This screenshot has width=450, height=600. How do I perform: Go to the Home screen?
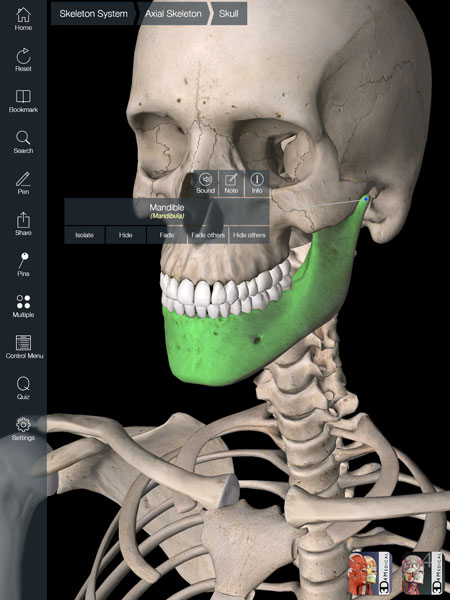23,19
